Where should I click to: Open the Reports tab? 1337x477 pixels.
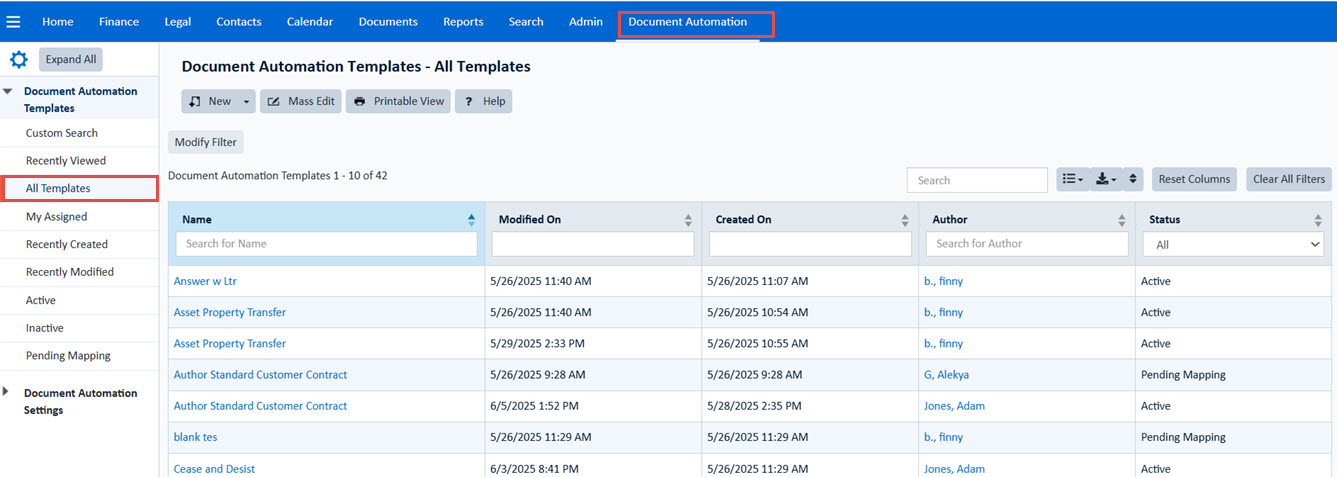click(463, 21)
